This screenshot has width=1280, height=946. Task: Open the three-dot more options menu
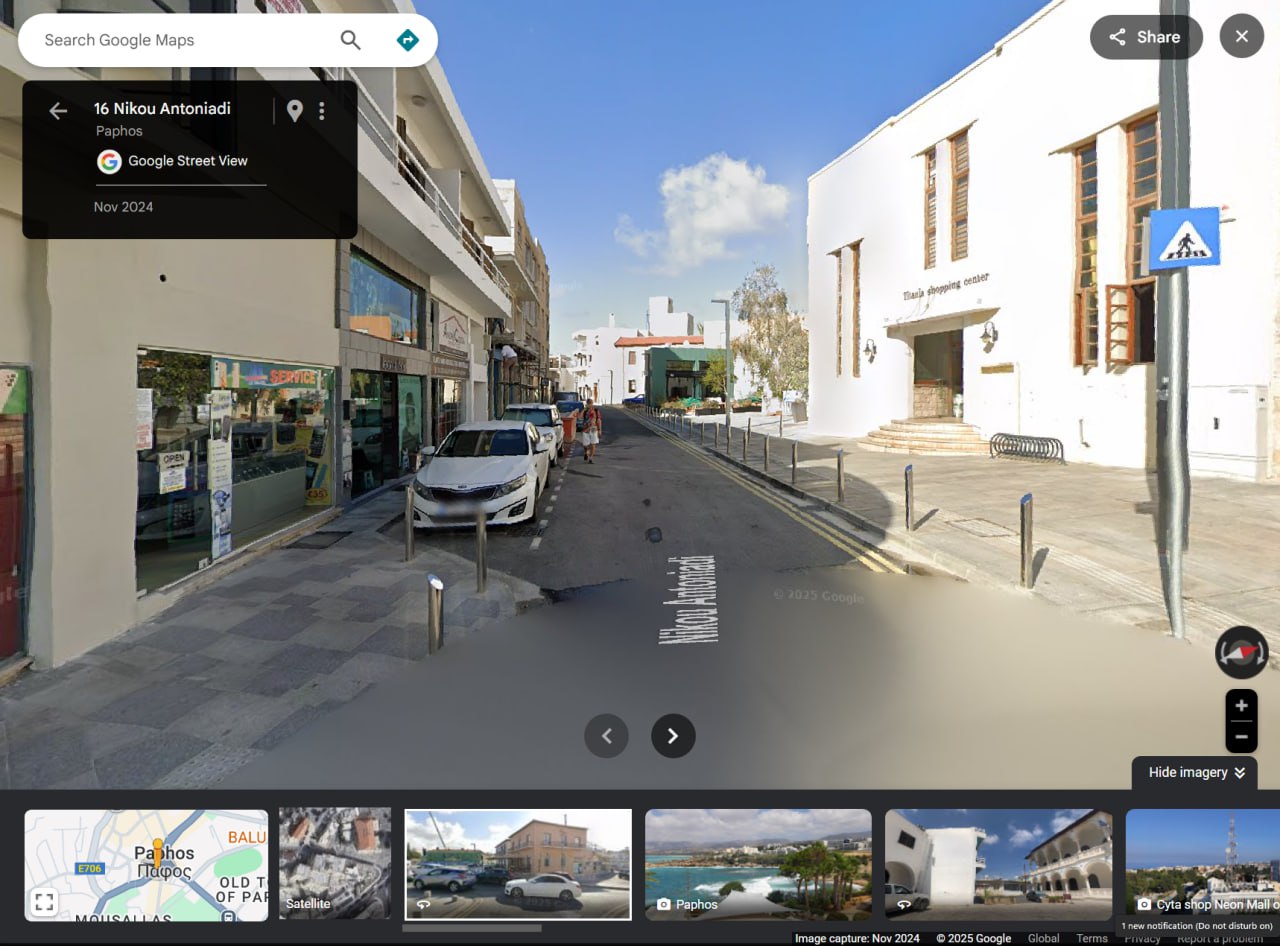(x=321, y=111)
